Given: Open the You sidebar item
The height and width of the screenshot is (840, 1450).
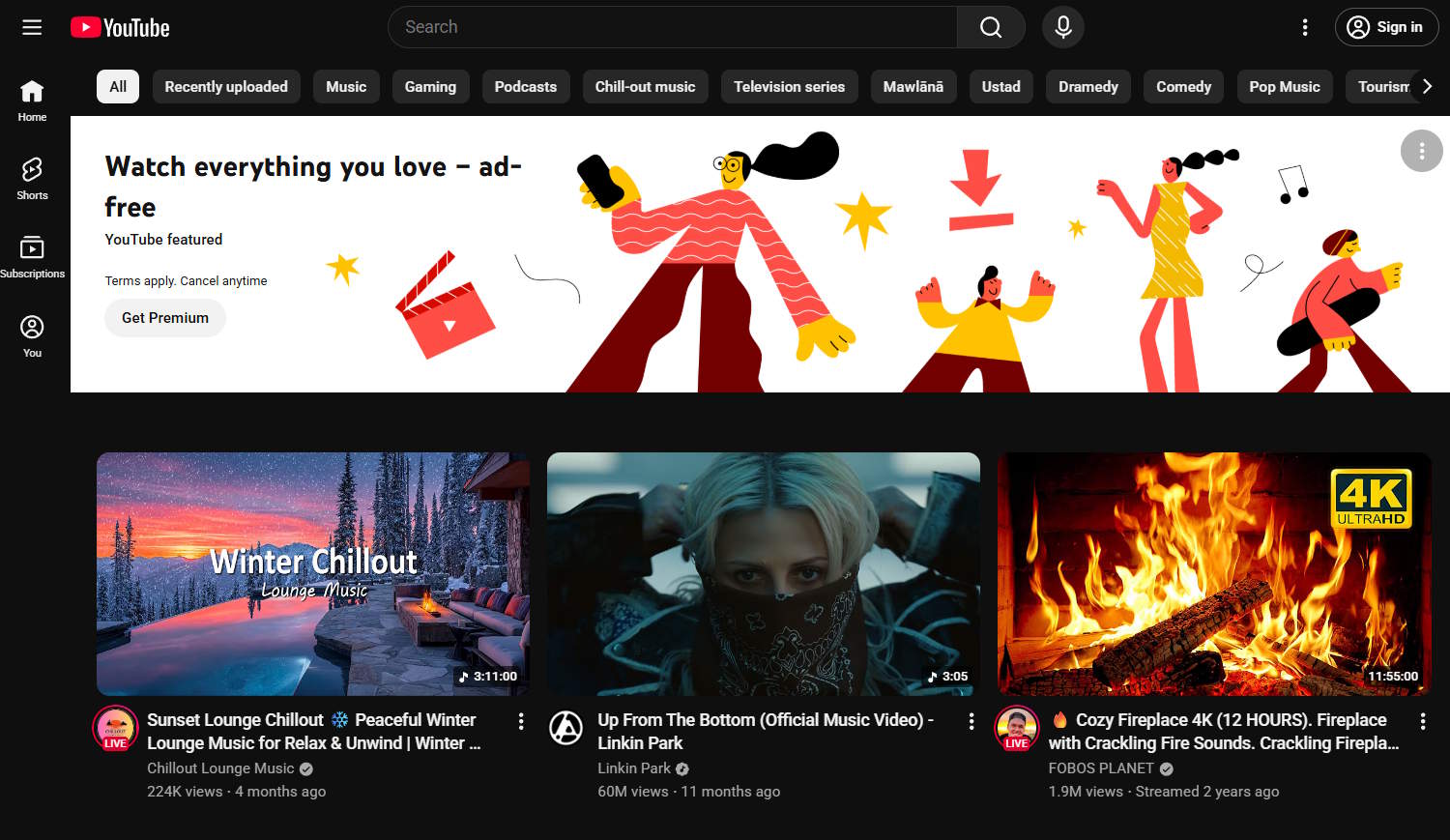Looking at the screenshot, I should pos(32,336).
